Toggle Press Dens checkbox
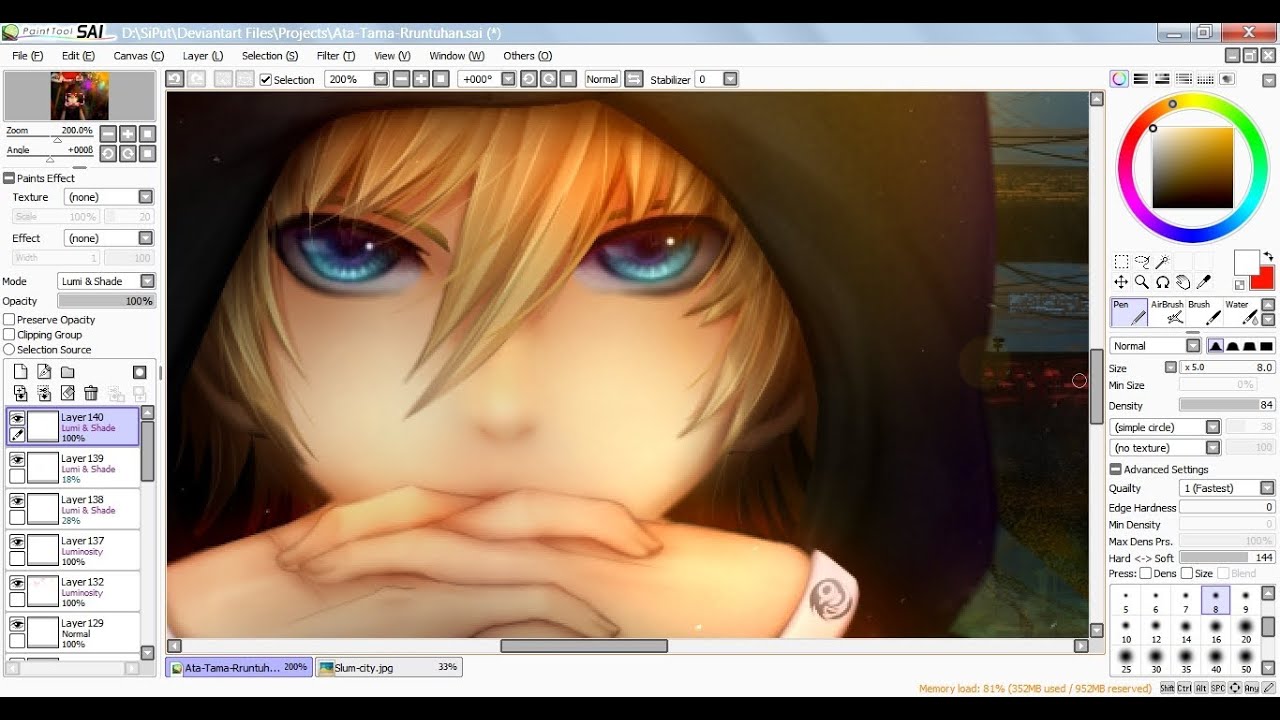Screen dimensions: 1280x720 [x=1146, y=574]
